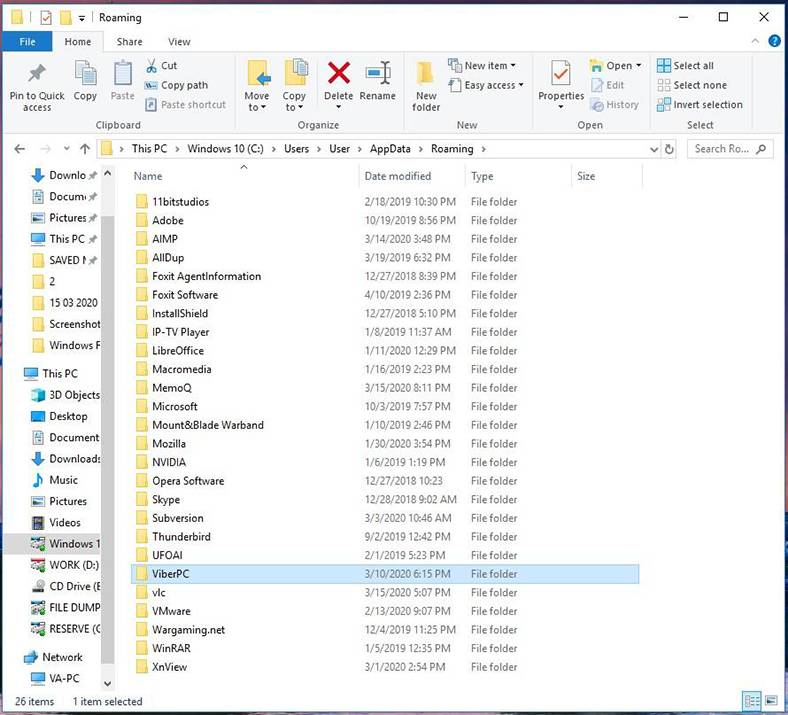Select the XnView folder
This screenshot has height=715, width=788.
pyautogui.click(x=385, y=667)
